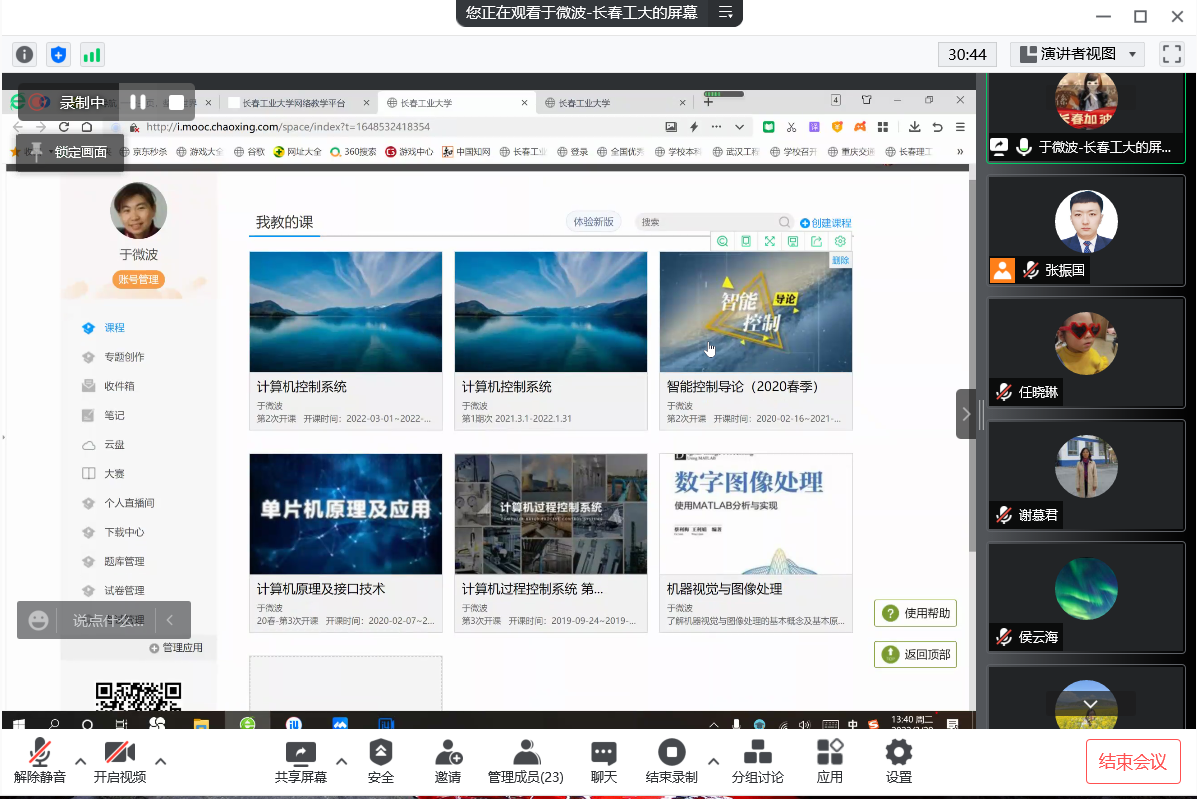The image size is (1197, 799).
Task: Enter full screen mode
Action: point(1171,54)
